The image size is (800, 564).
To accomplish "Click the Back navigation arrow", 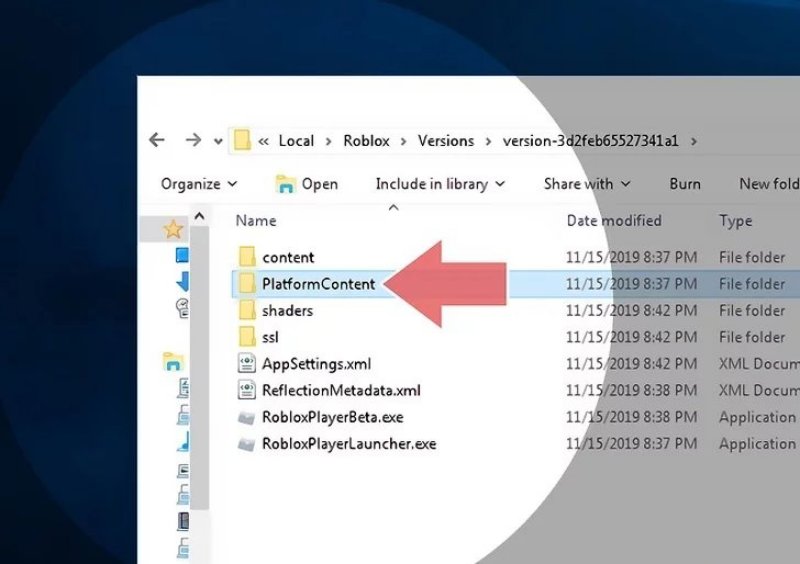I will click(157, 140).
